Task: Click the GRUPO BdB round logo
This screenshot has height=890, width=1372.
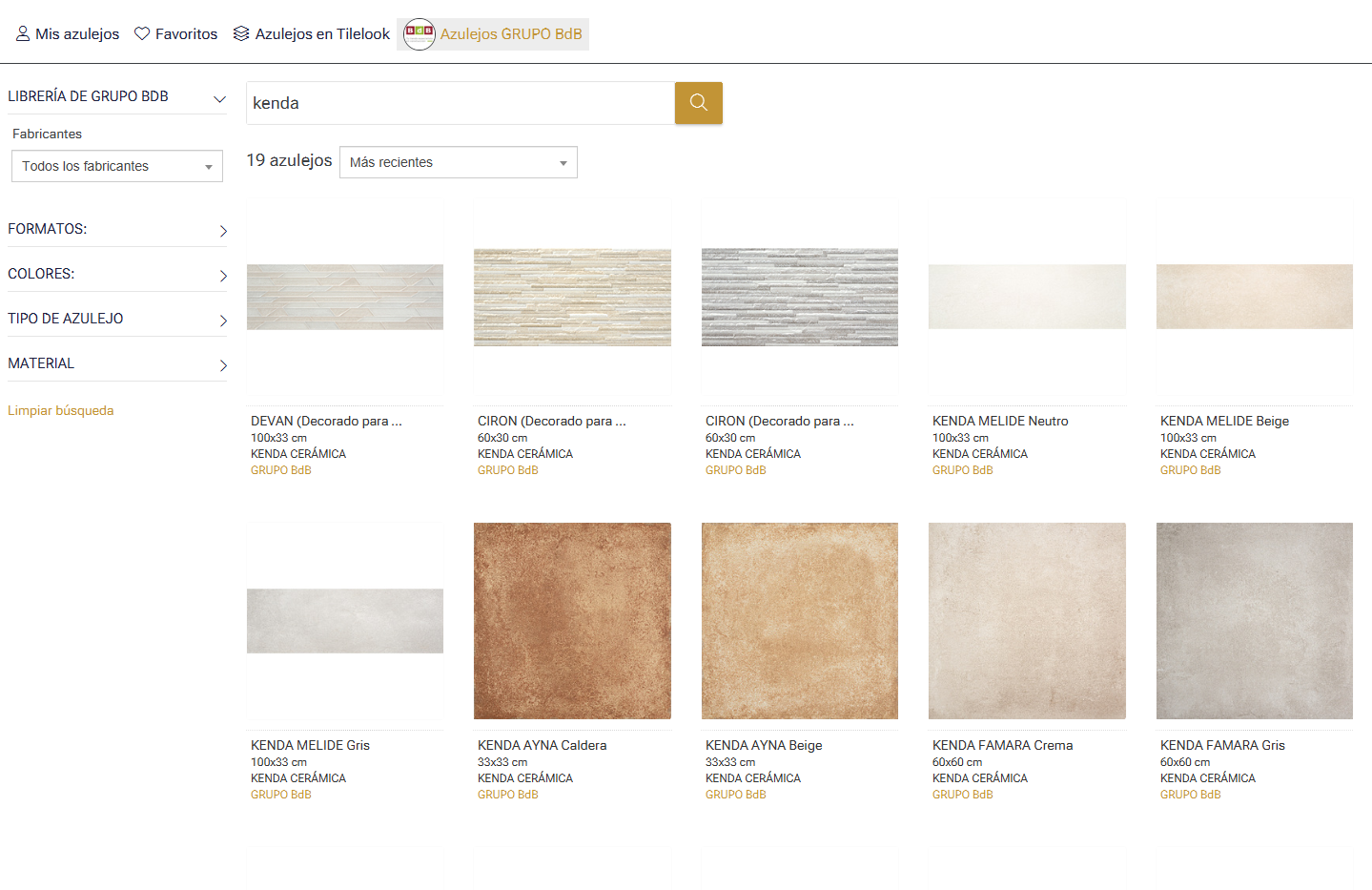Action: (419, 34)
